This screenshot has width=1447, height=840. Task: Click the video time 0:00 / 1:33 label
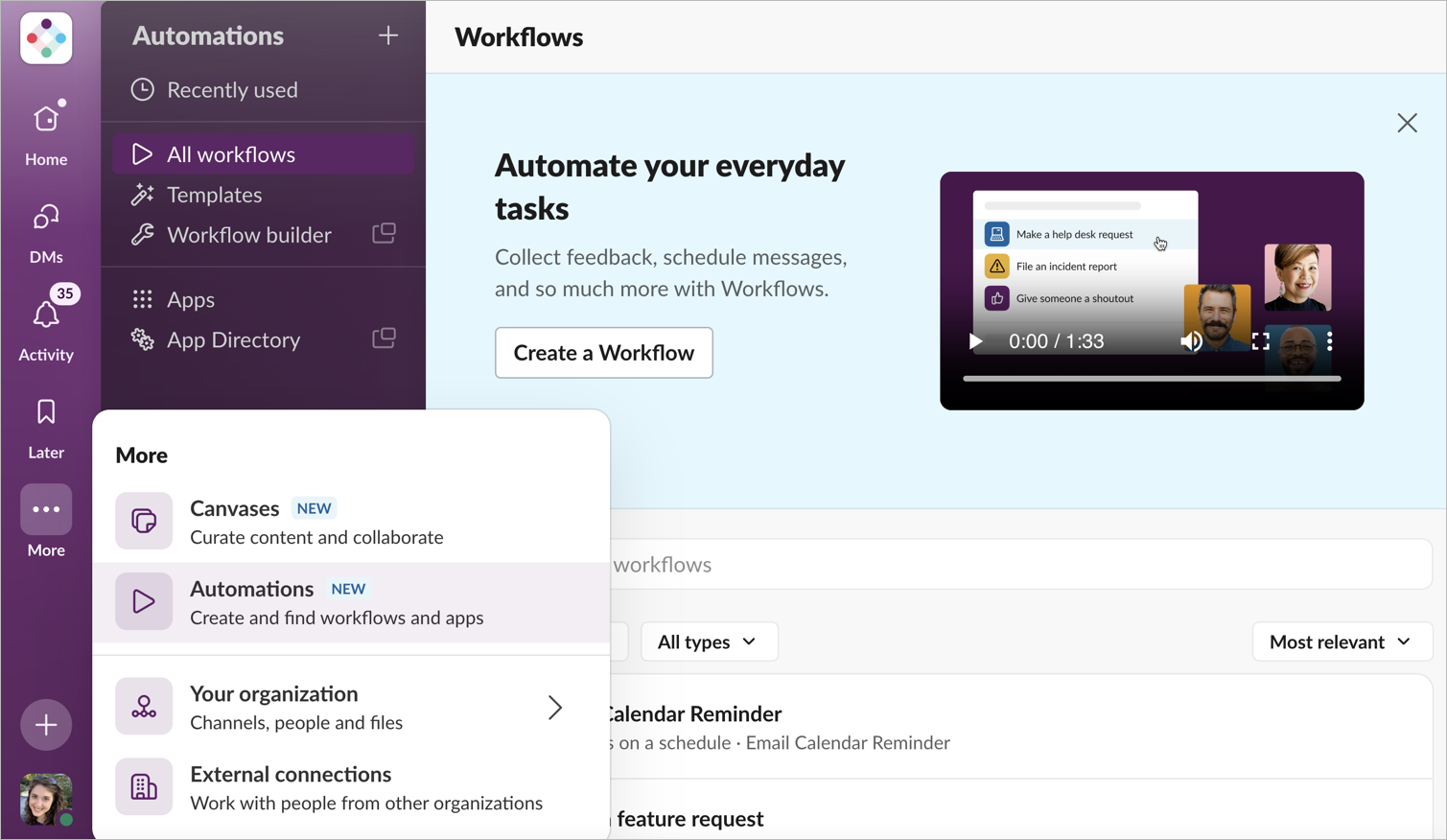[1056, 341]
